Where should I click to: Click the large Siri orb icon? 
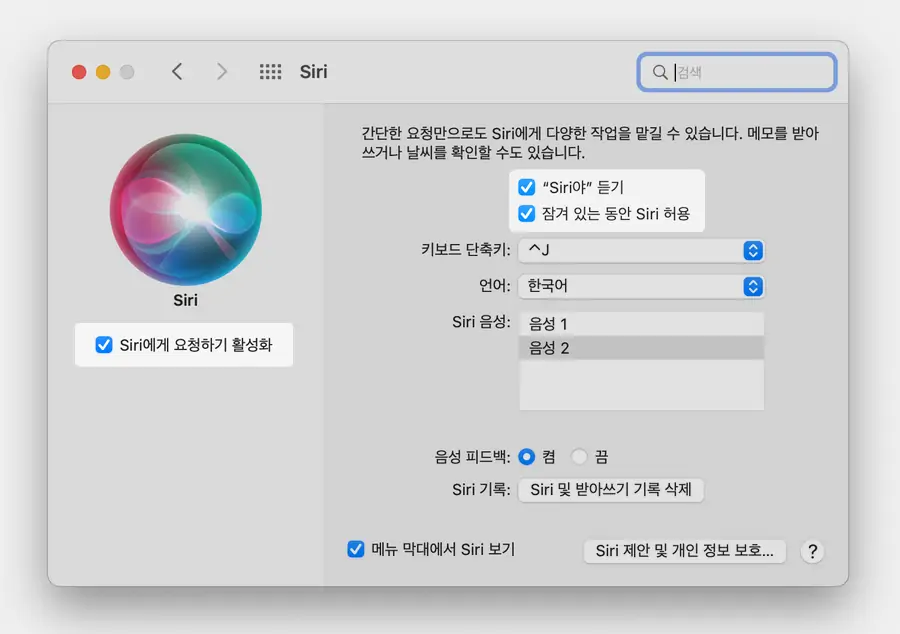pyautogui.click(x=185, y=209)
